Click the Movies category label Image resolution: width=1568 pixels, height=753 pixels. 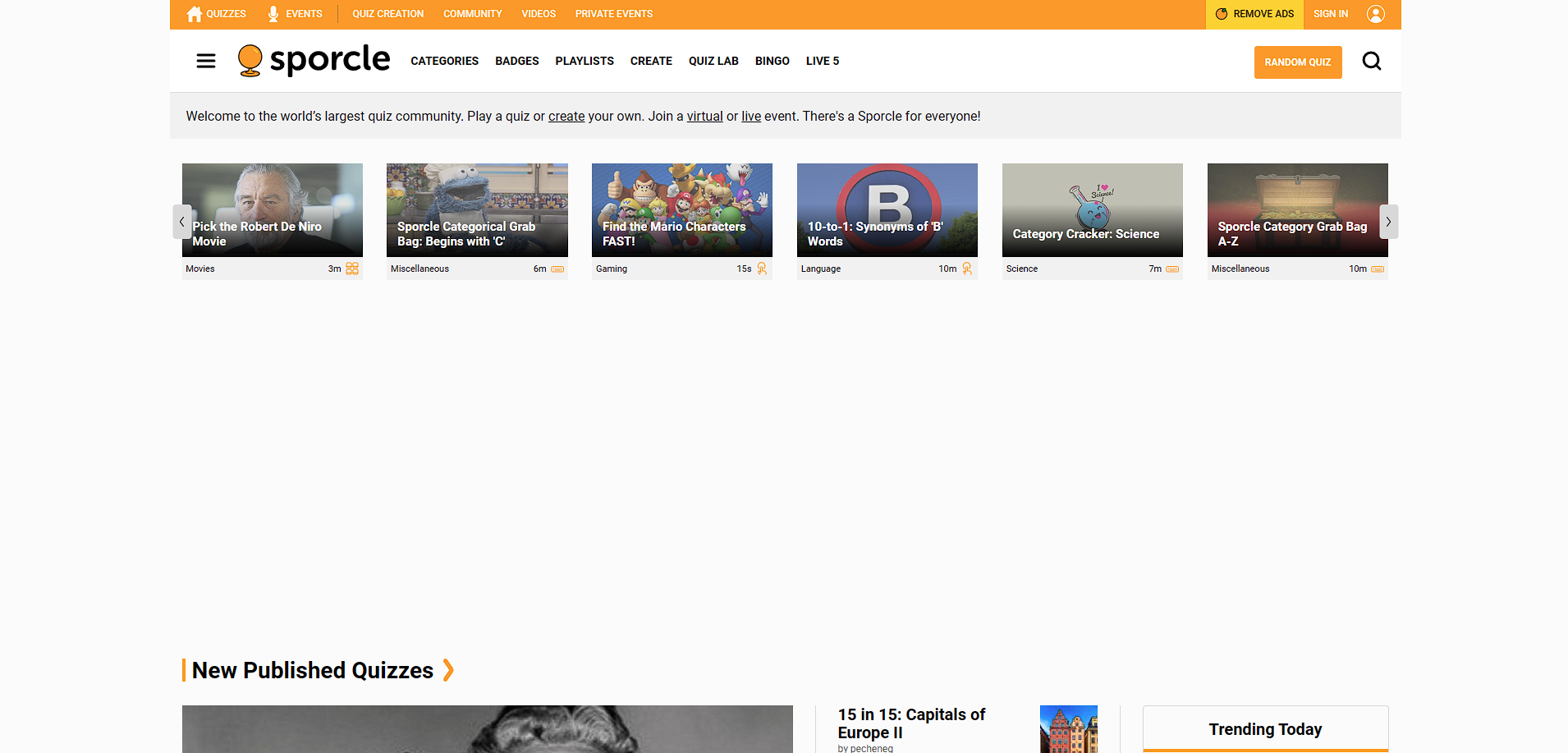click(x=200, y=269)
